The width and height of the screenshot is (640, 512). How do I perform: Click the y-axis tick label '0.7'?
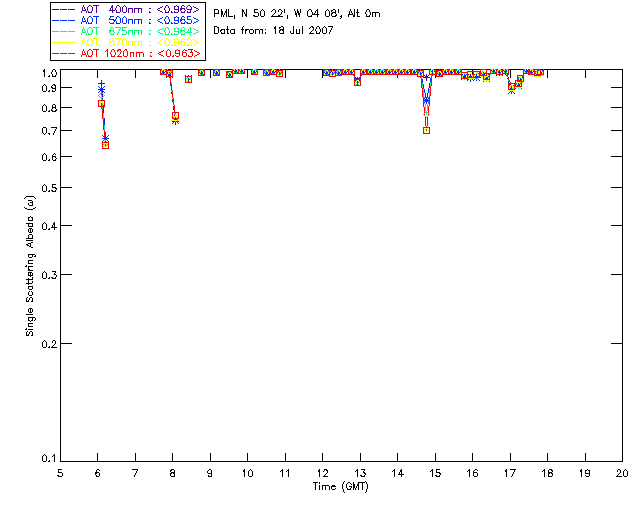(49, 131)
